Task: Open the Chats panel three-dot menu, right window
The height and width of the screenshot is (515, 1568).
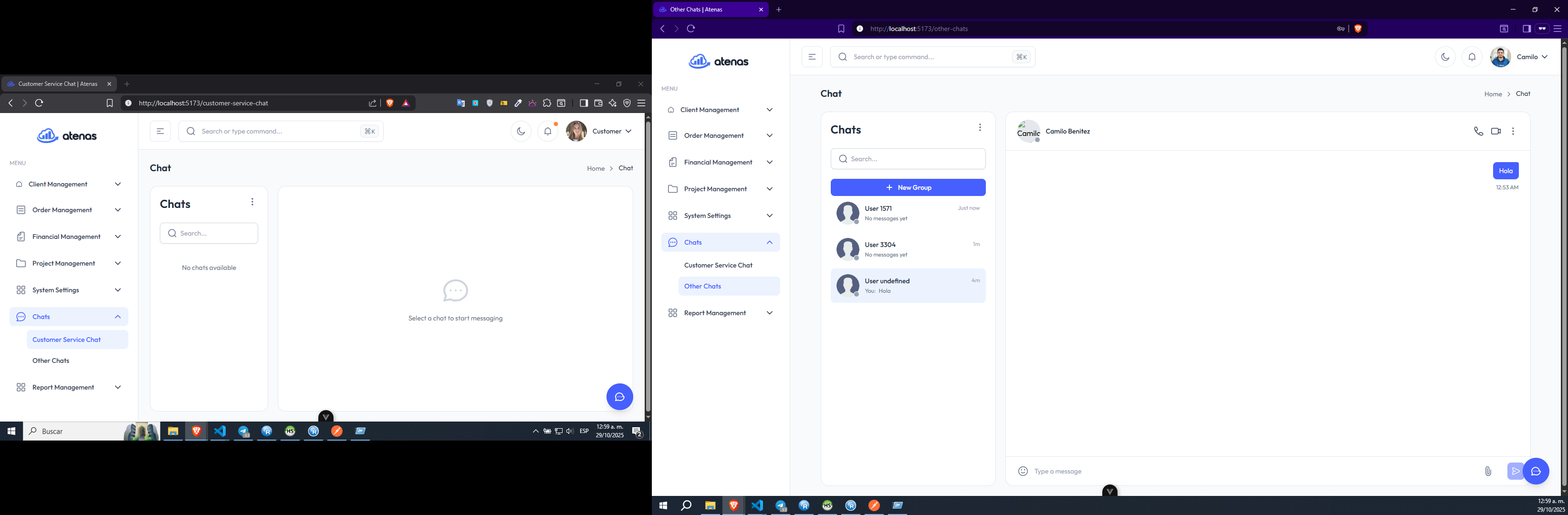Action: pos(979,128)
